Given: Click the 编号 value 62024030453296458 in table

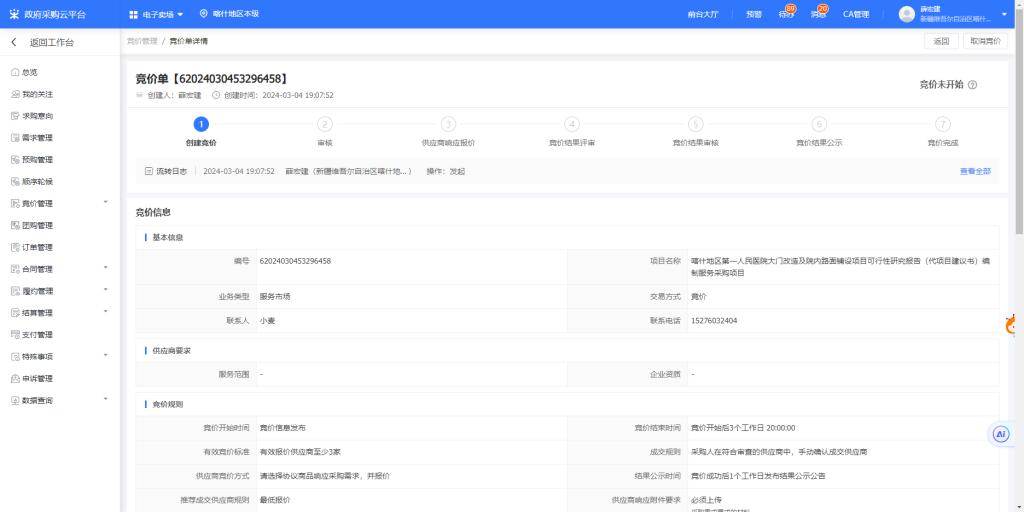Looking at the screenshot, I should (295, 261).
